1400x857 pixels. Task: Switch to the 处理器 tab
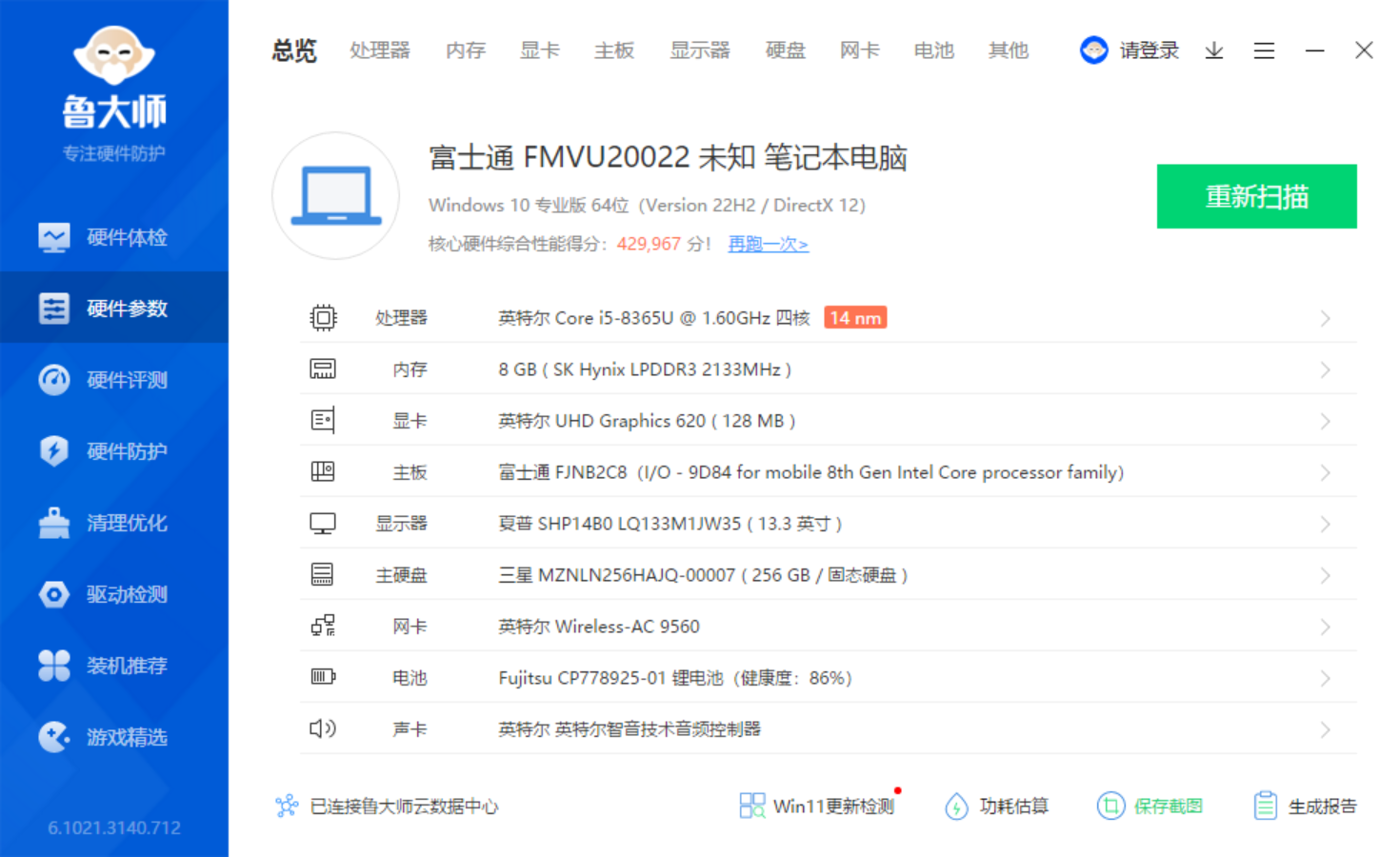click(x=380, y=50)
